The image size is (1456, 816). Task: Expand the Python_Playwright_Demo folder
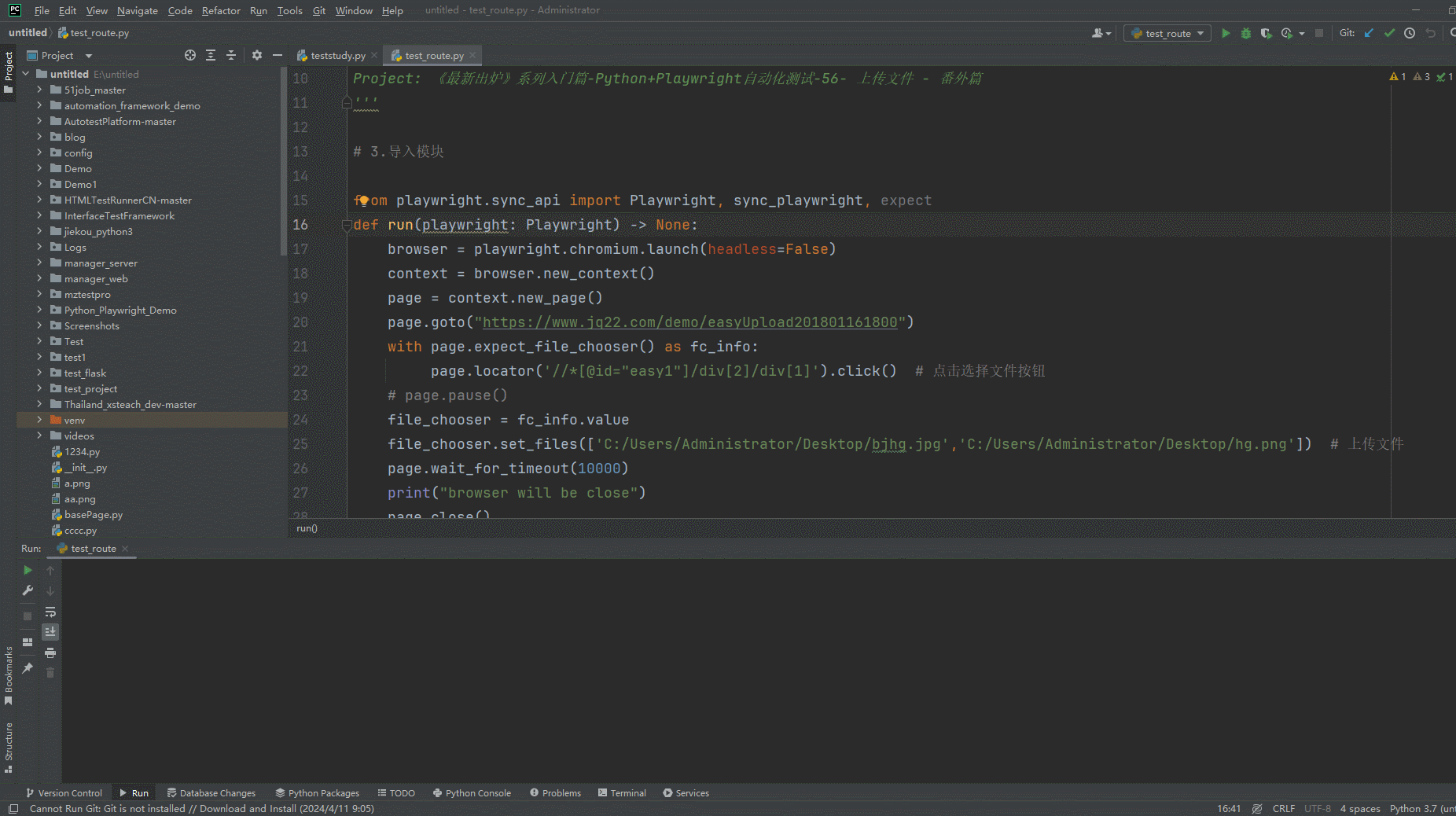39,310
